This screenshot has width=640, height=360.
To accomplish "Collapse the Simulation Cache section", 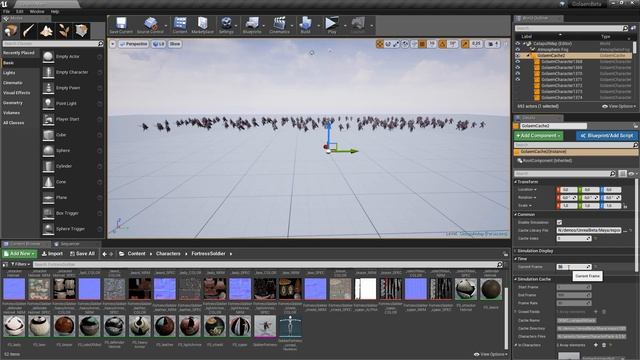I will click(516, 279).
